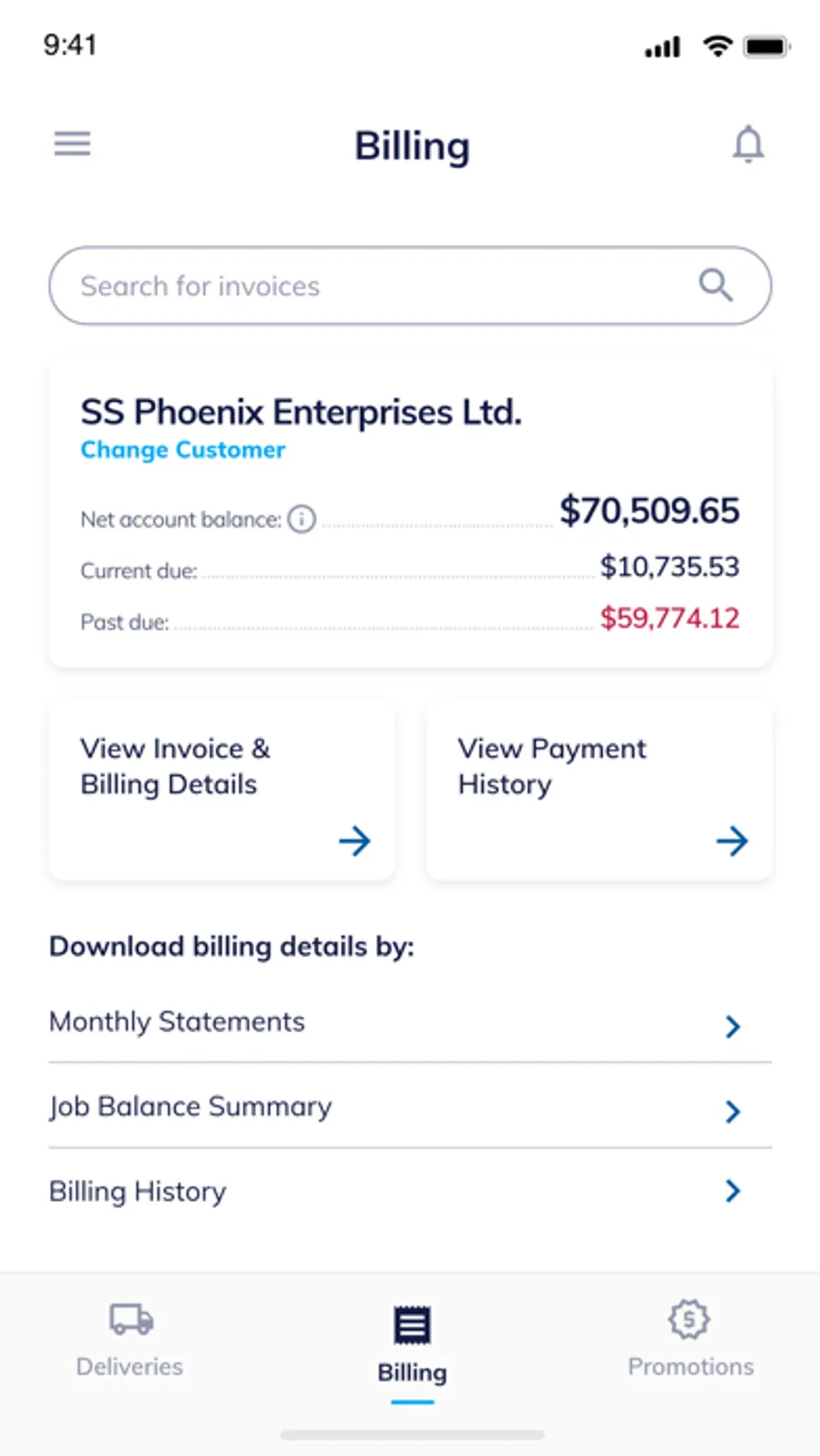Tap the Billing receipt icon

coord(412,1326)
